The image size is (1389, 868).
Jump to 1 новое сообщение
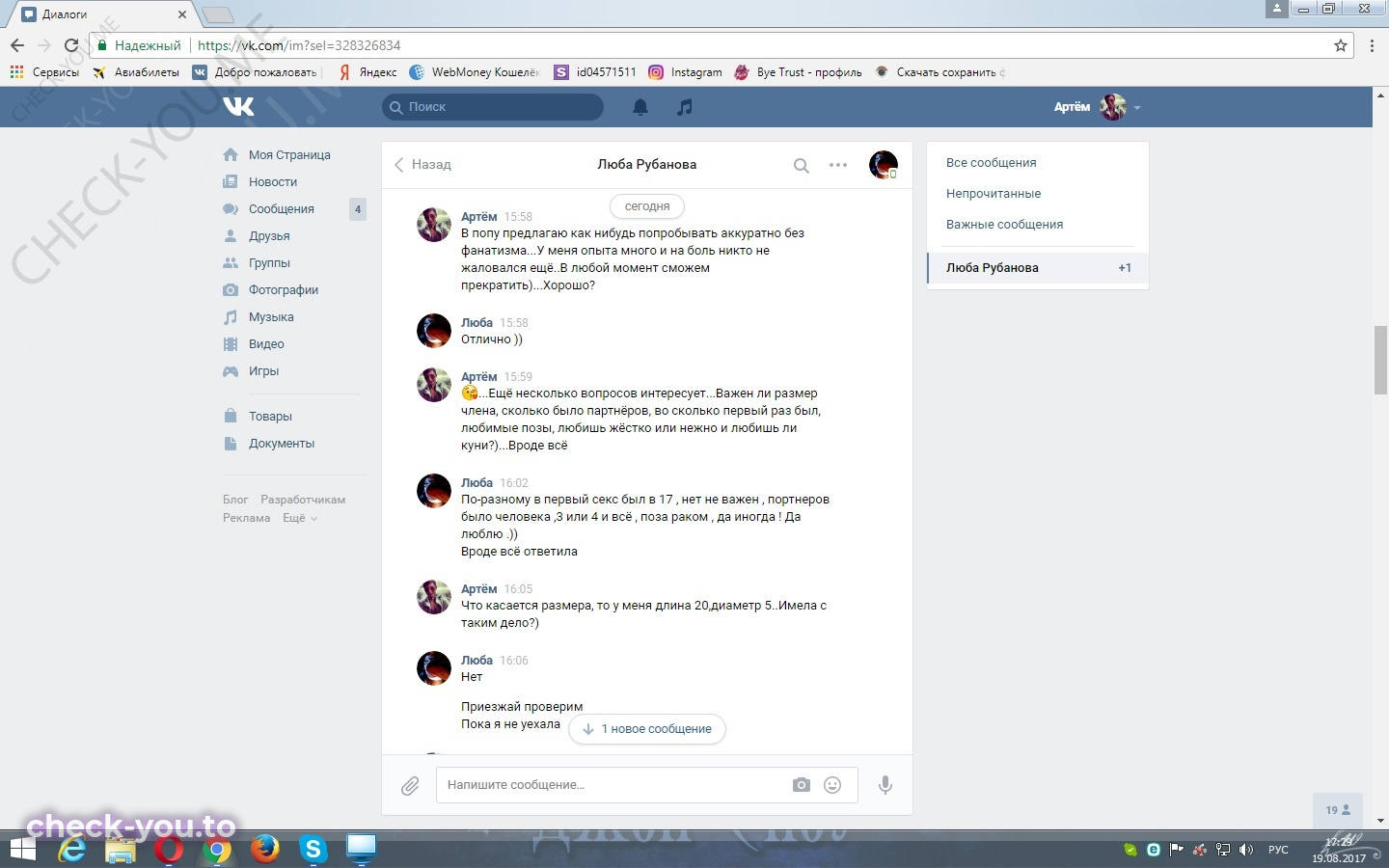pos(647,729)
